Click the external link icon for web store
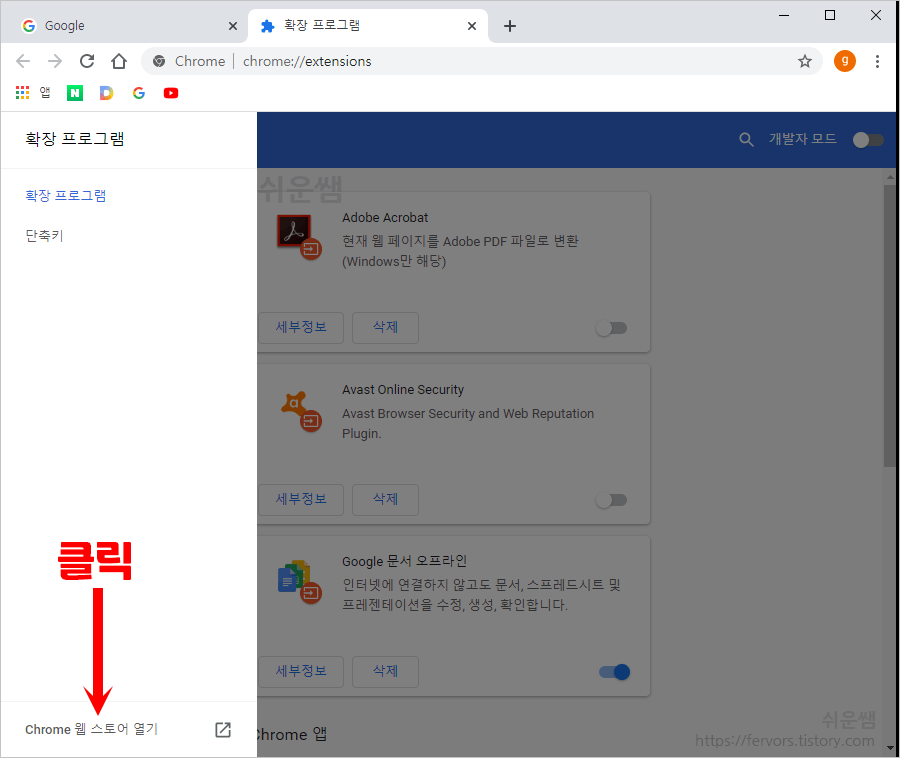 [x=223, y=729]
